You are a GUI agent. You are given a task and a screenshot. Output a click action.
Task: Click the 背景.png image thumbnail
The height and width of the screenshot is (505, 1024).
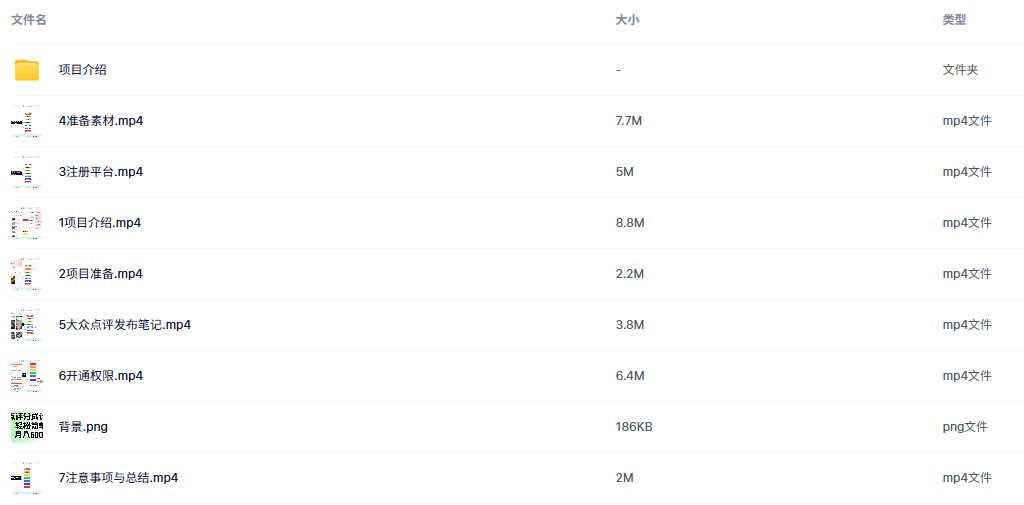coord(27,427)
